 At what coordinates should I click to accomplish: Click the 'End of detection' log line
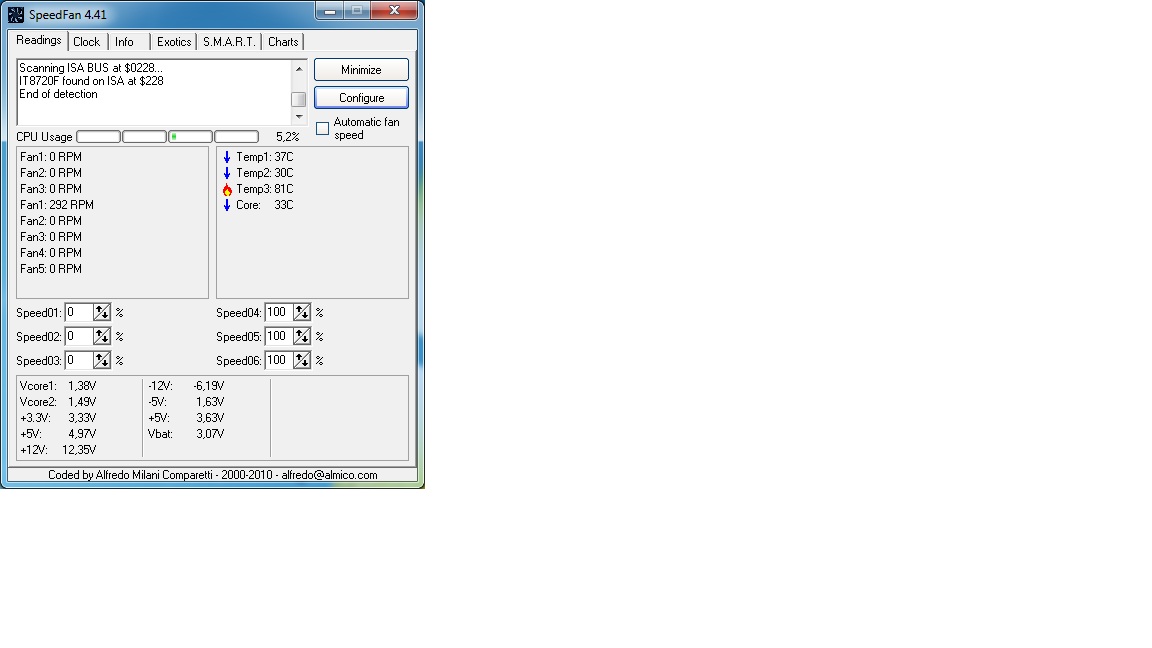click(58, 94)
